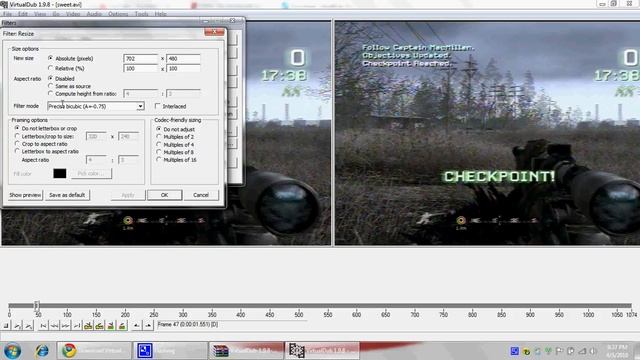
Task: Launch Internet Explorer from the taskbar
Action: click(42, 351)
